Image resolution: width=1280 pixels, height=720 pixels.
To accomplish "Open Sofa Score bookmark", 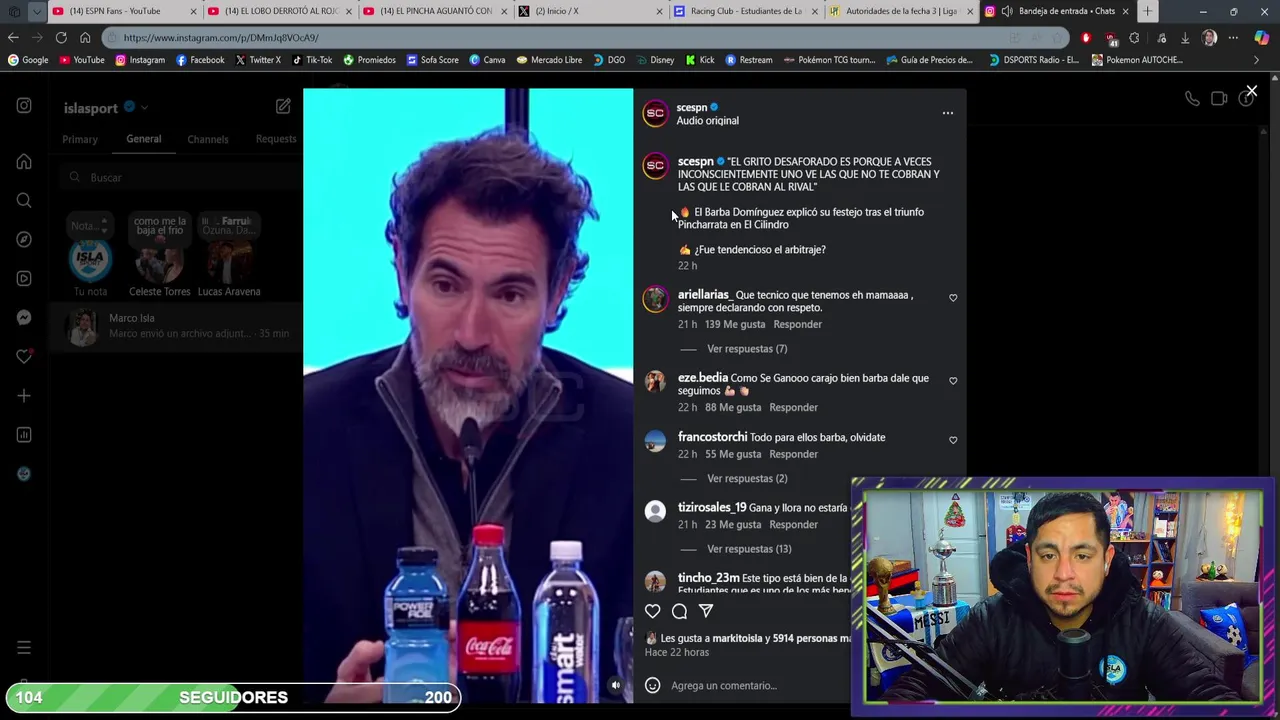I will (x=432, y=59).
